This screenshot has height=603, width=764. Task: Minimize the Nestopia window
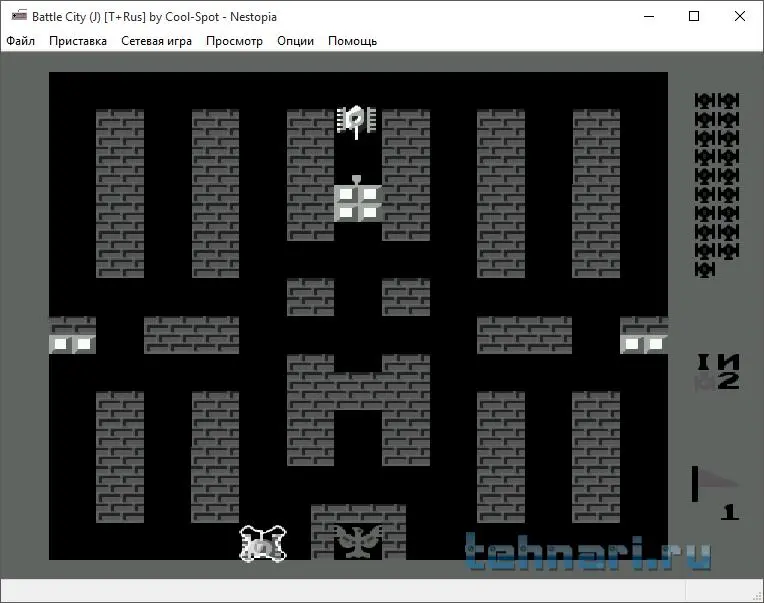point(649,16)
